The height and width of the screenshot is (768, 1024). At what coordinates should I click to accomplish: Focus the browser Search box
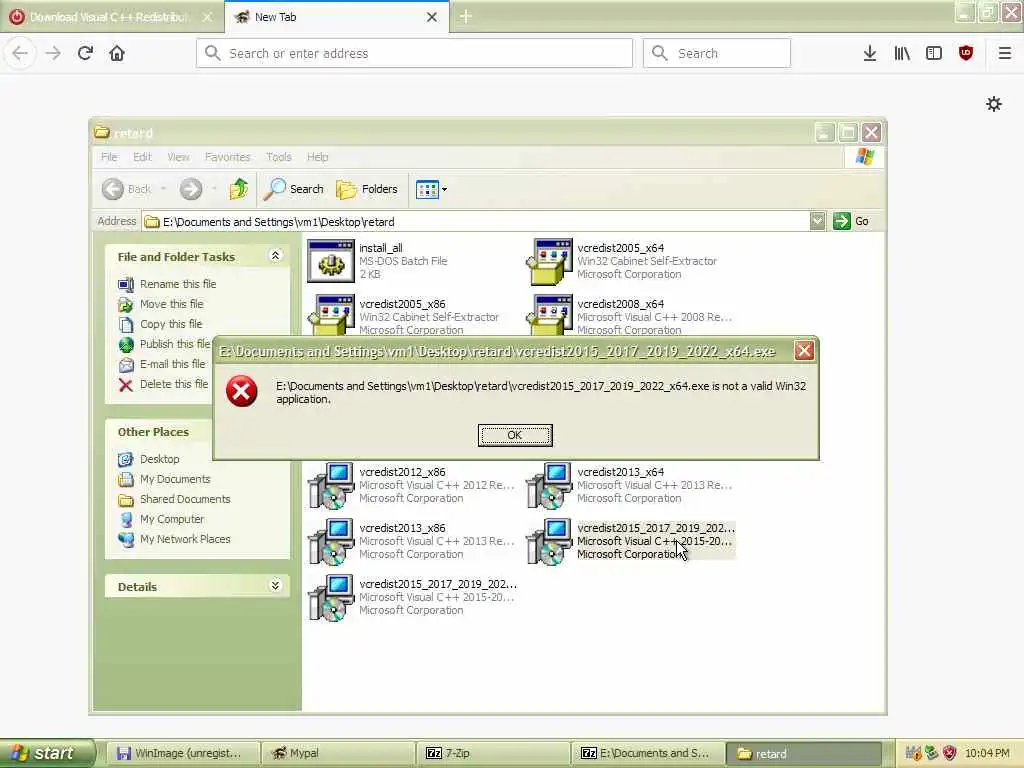coord(717,53)
